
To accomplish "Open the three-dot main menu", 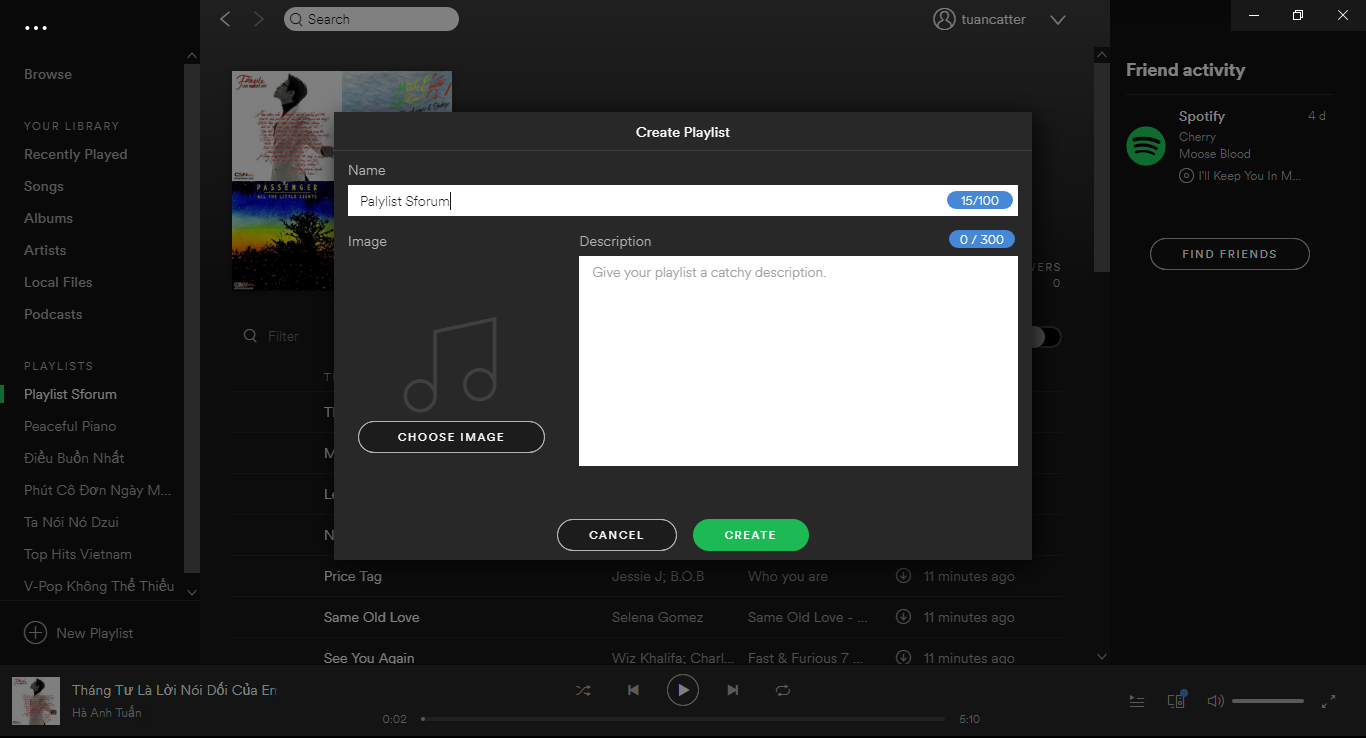I will click(36, 28).
